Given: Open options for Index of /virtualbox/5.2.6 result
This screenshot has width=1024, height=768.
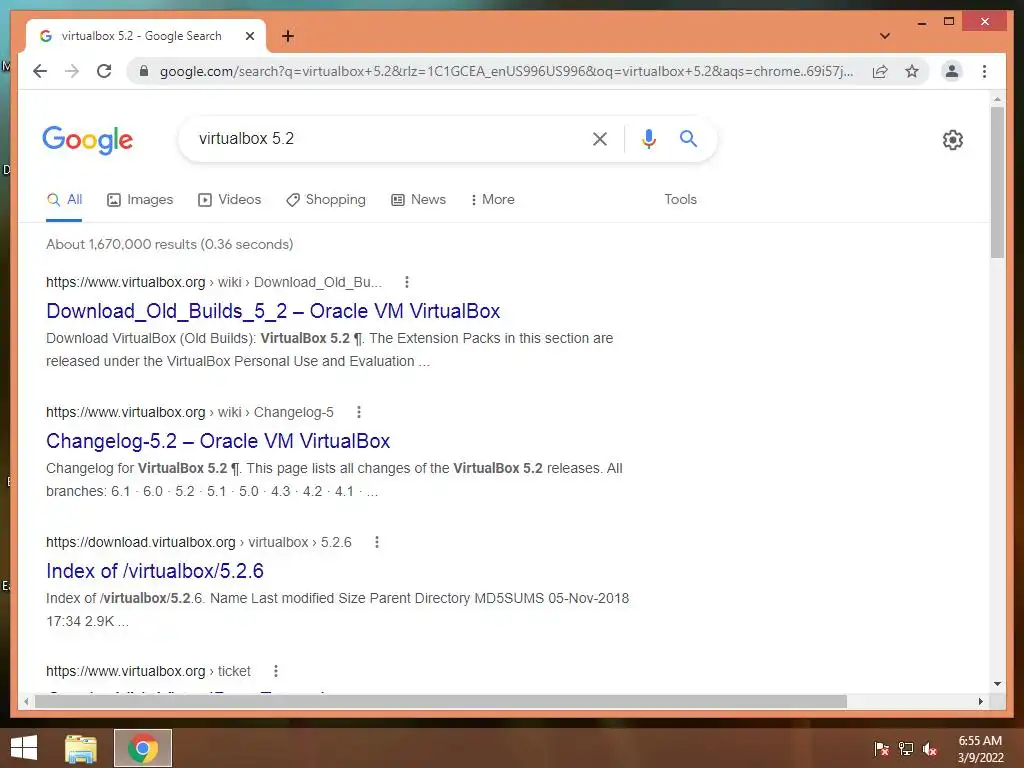Looking at the screenshot, I should (x=377, y=542).
